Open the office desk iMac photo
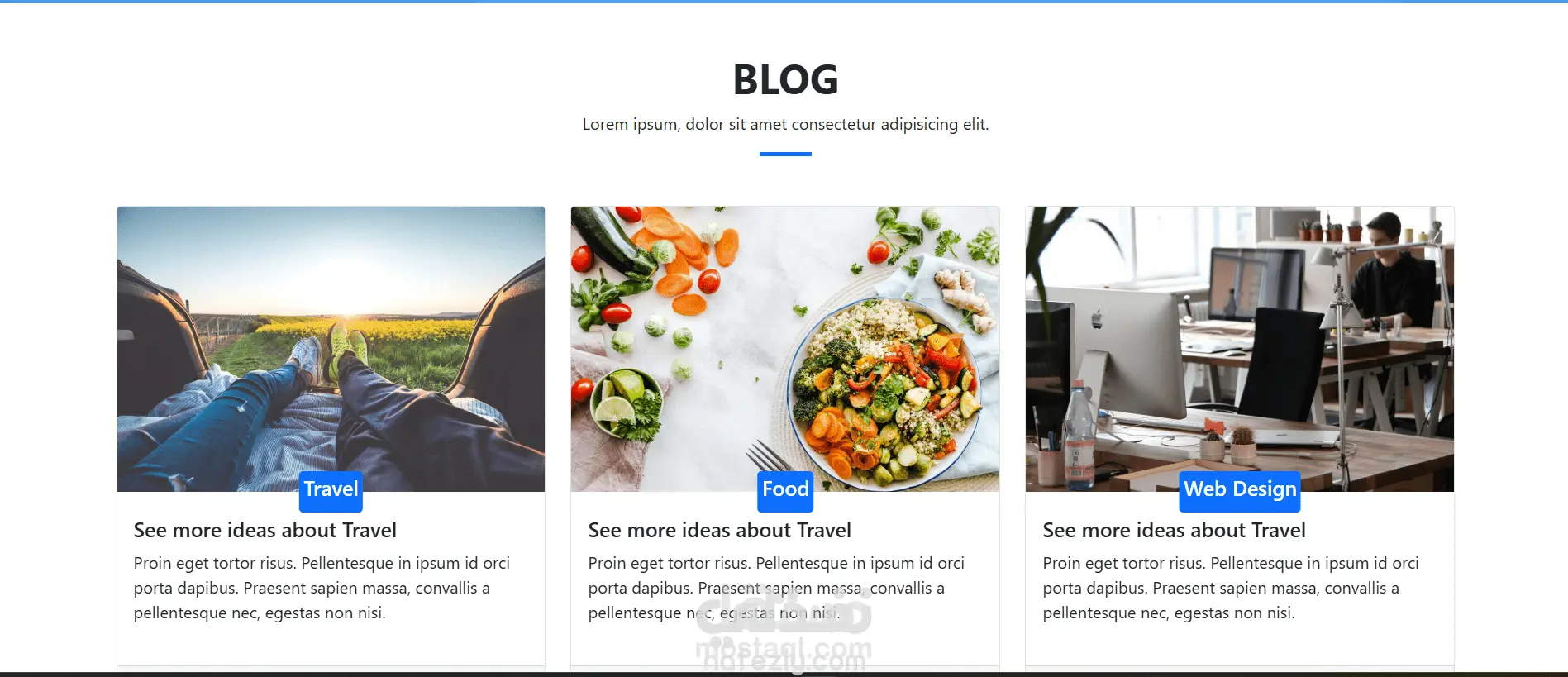The width and height of the screenshot is (1568, 677). pyautogui.click(x=1240, y=349)
